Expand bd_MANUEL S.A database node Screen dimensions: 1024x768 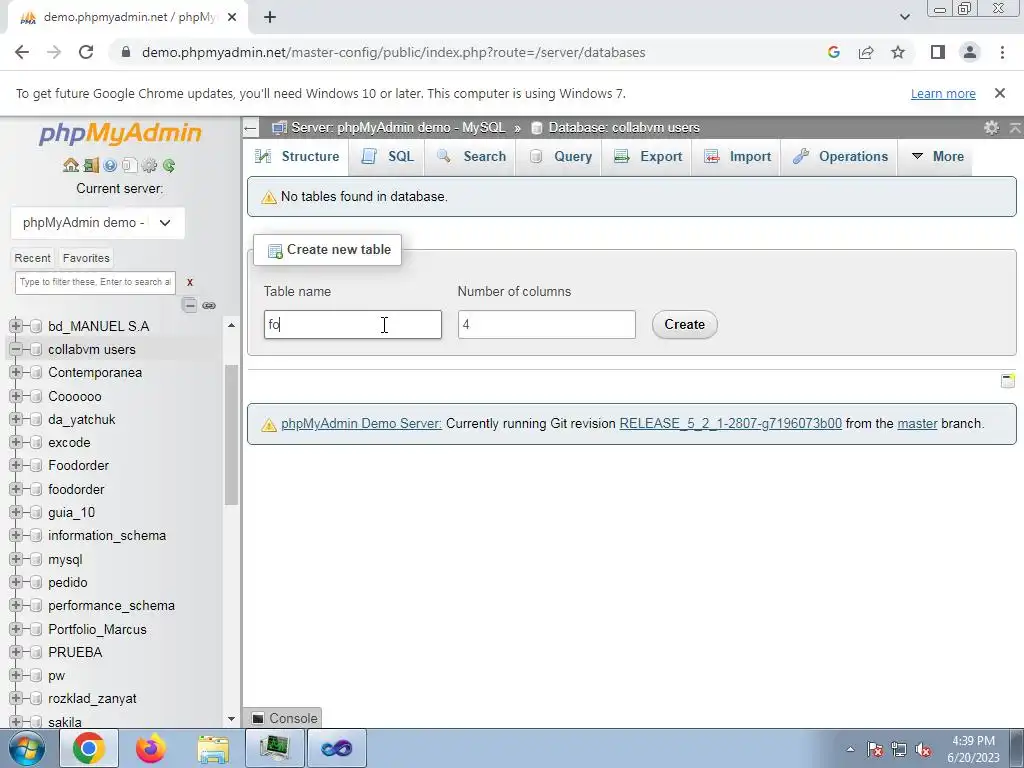tap(16, 326)
